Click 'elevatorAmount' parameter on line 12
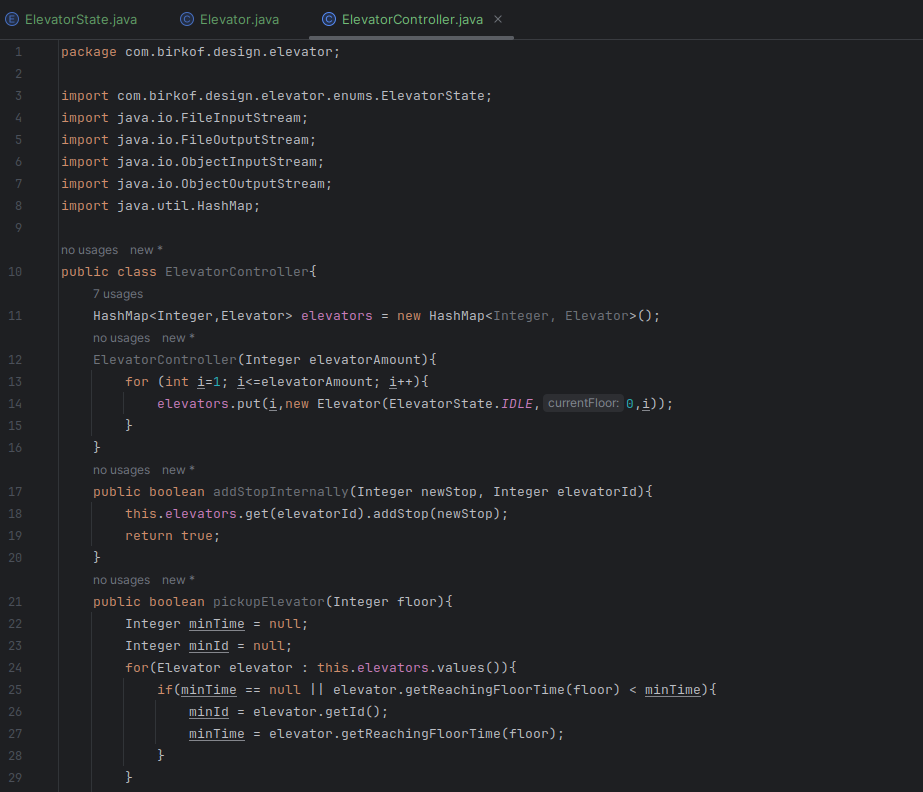 [365, 360]
